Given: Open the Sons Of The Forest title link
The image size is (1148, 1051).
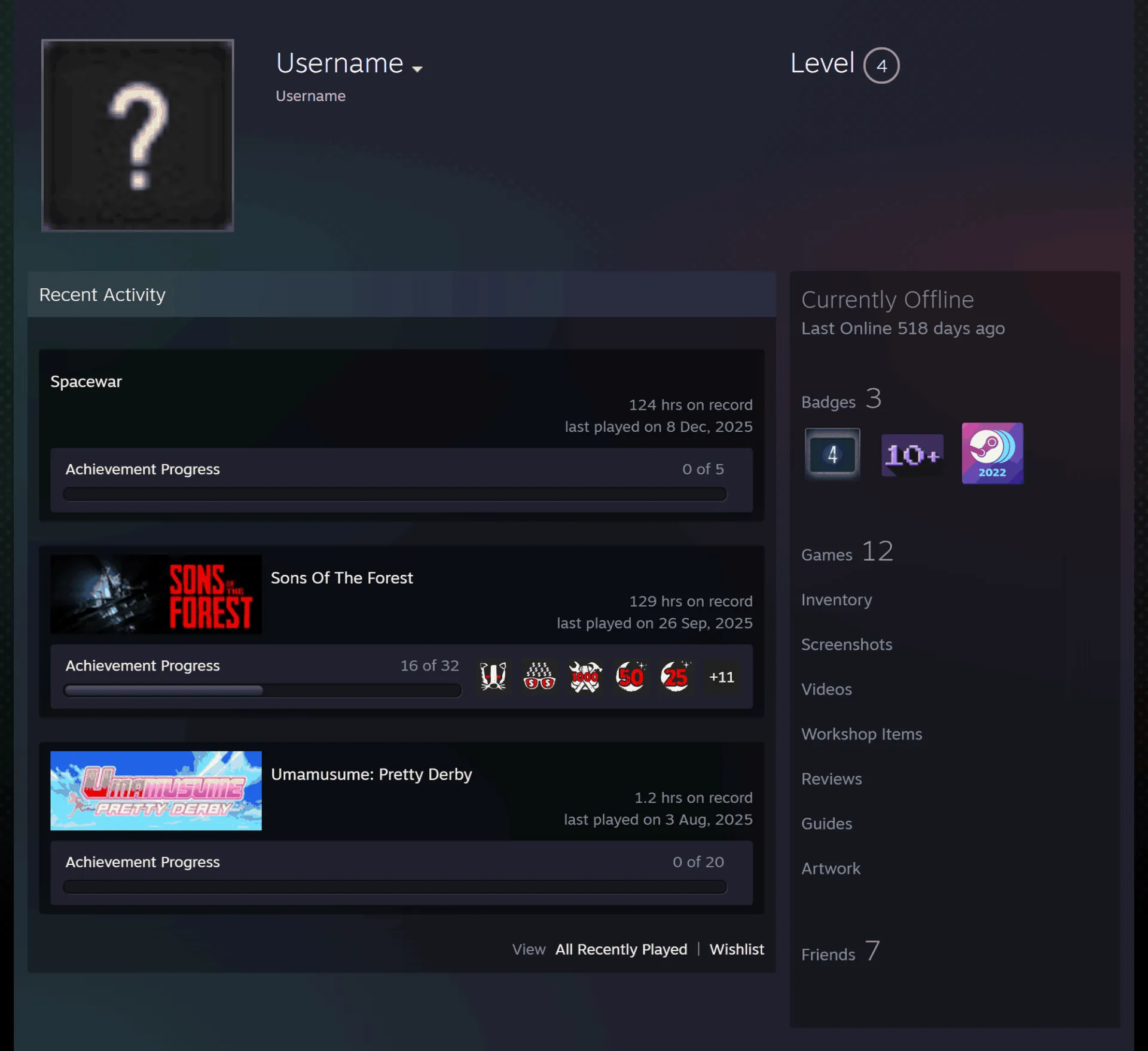Looking at the screenshot, I should tap(342, 578).
